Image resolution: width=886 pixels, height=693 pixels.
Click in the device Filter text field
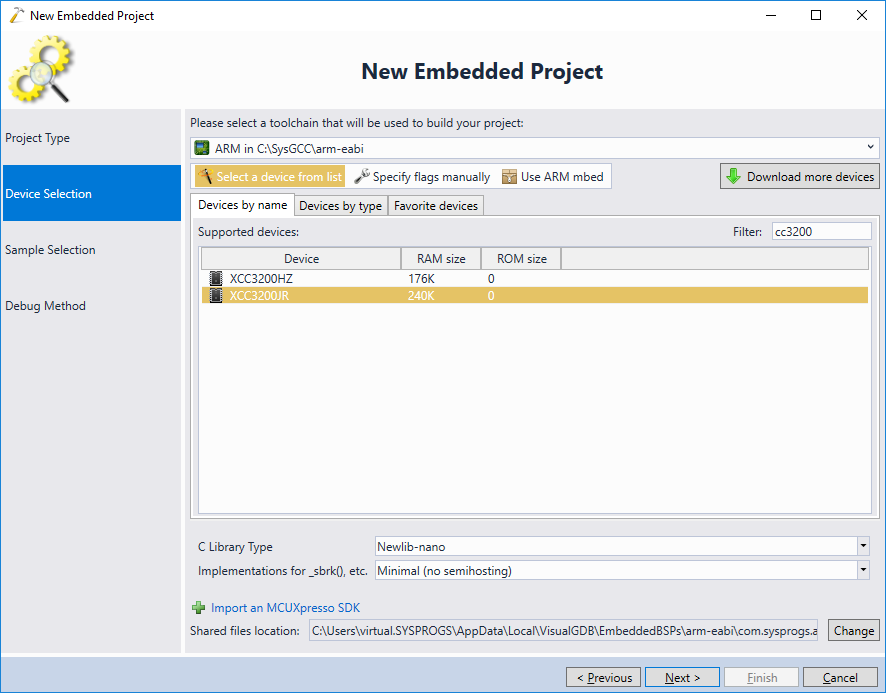pos(822,231)
